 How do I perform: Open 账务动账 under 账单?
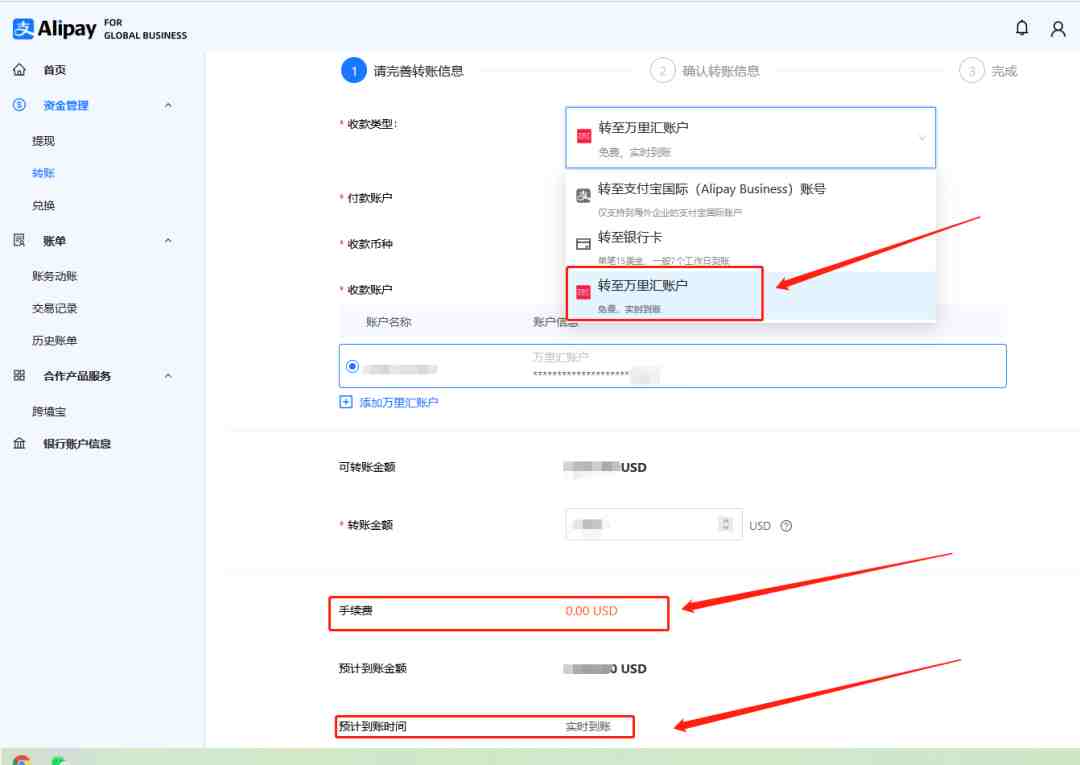point(54,276)
